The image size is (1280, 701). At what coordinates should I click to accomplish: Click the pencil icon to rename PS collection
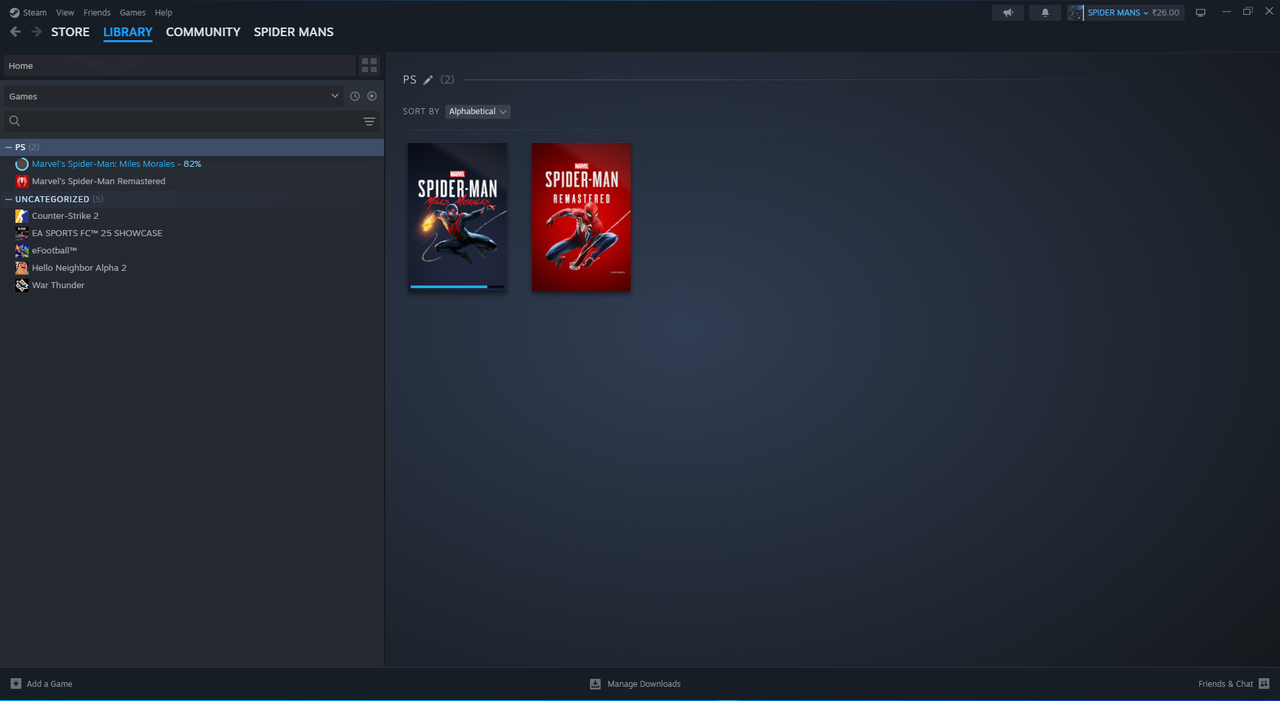tap(428, 80)
